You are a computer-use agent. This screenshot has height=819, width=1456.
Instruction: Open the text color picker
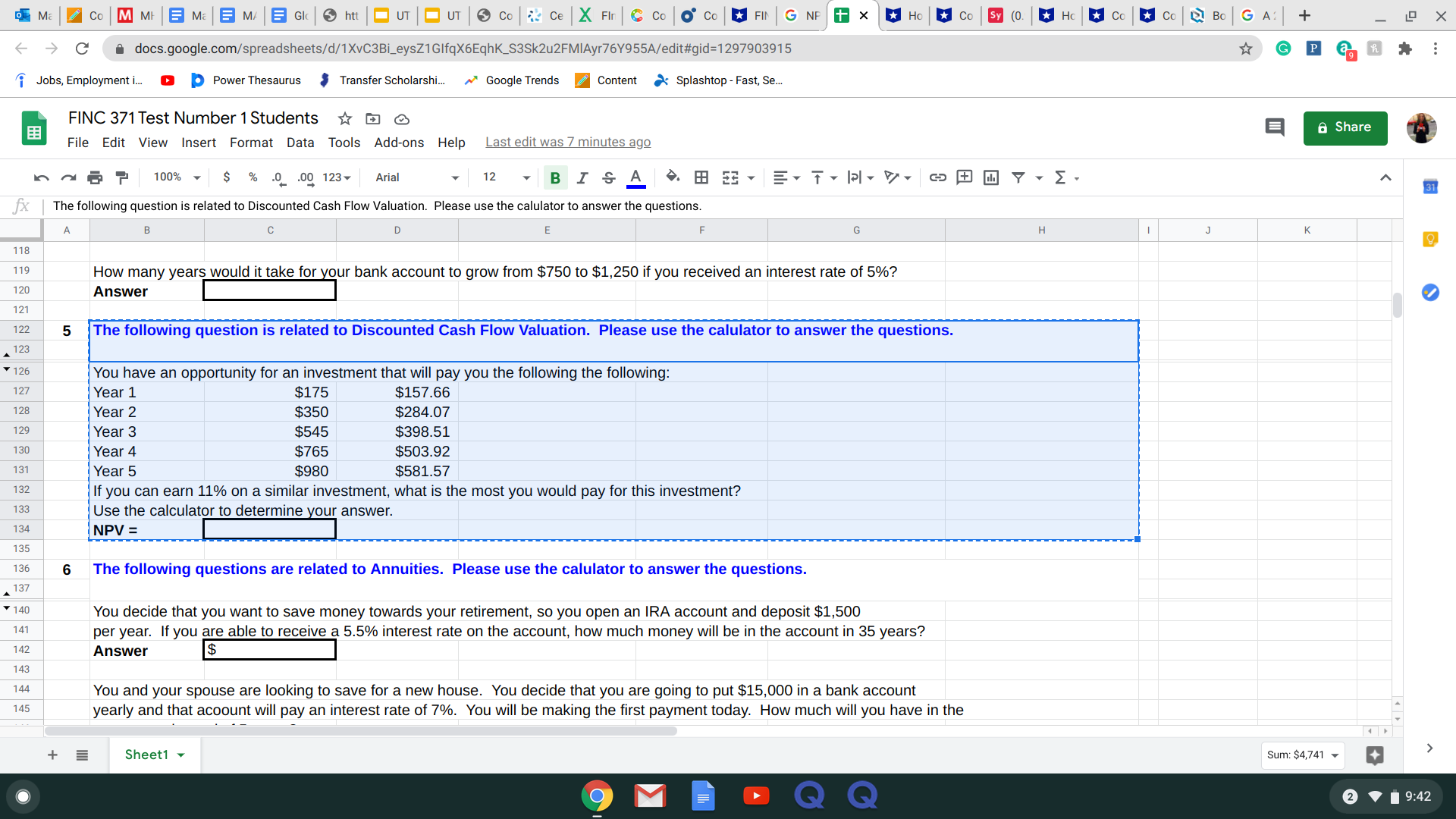635,177
